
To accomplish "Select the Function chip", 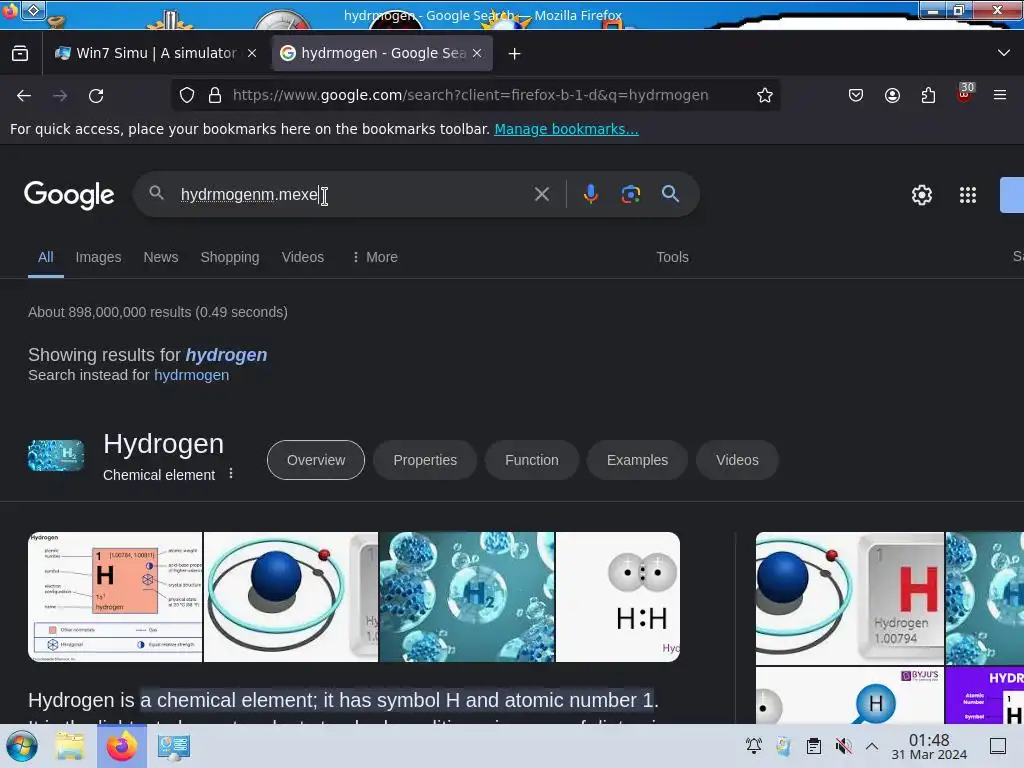I will click(x=532, y=460).
